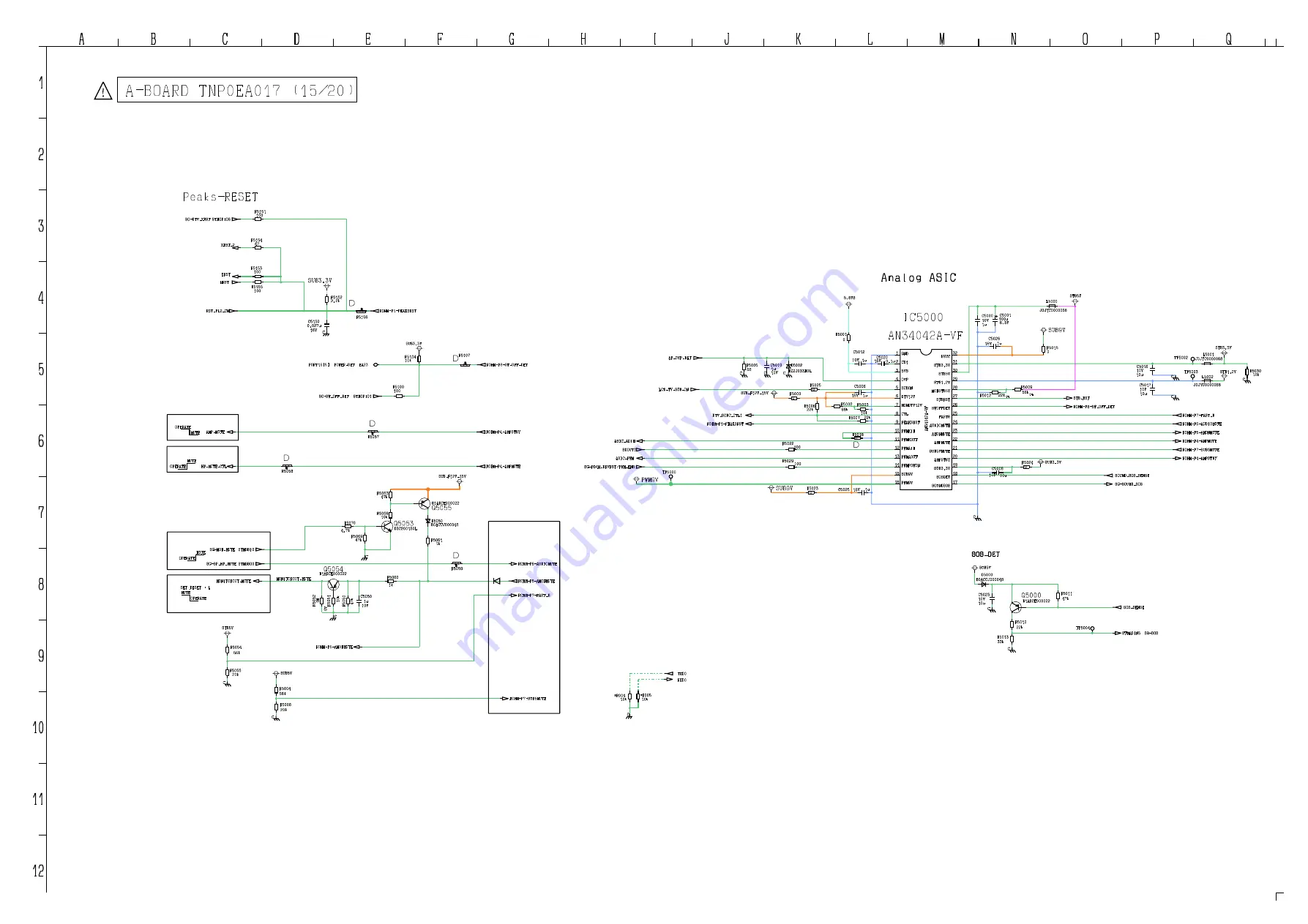1308x924 pixels.
Task: Click the D marker next to R5107
Action: (455, 358)
